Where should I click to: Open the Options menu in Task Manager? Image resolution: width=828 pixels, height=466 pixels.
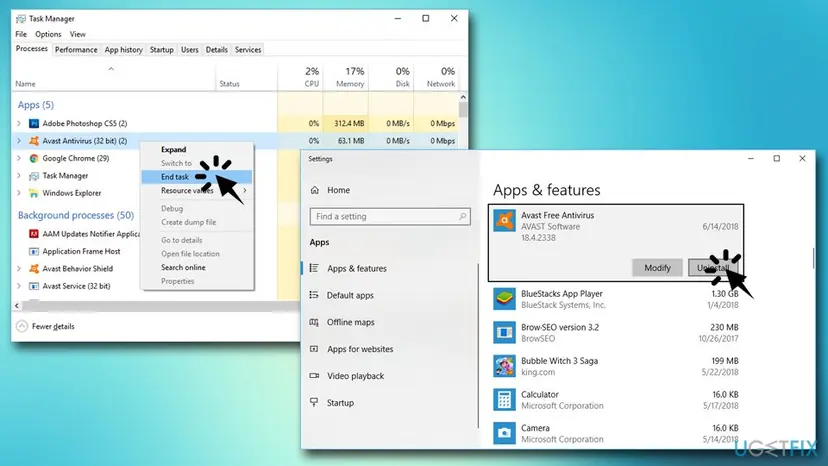coord(48,34)
